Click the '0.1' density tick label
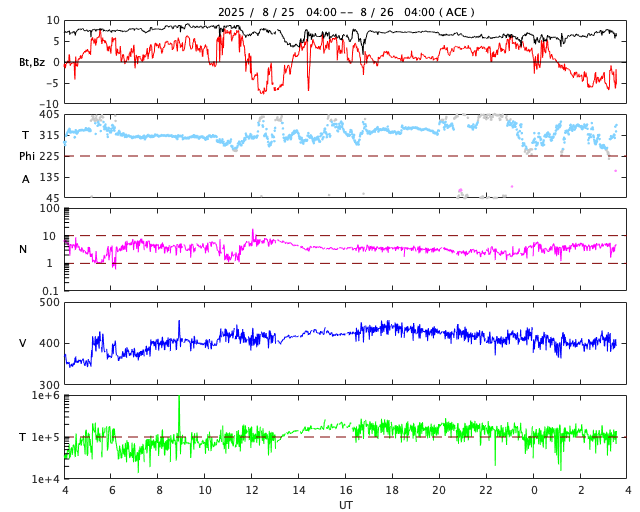Screen dimensions: 640x512 point(52,291)
